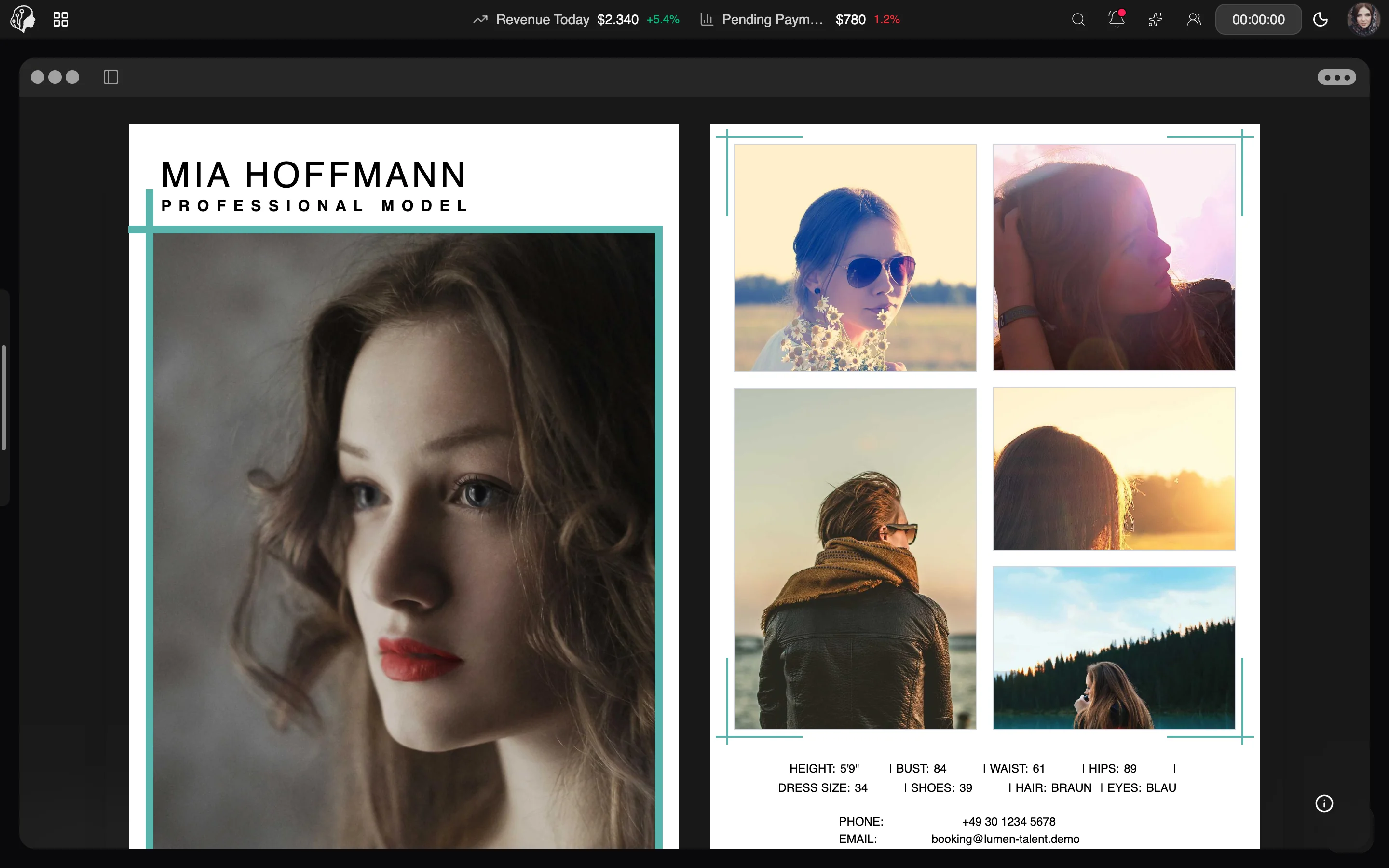Image resolution: width=1389 pixels, height=868 pixels.
Task: Open the apps grid icon
Action: [61, 19]
